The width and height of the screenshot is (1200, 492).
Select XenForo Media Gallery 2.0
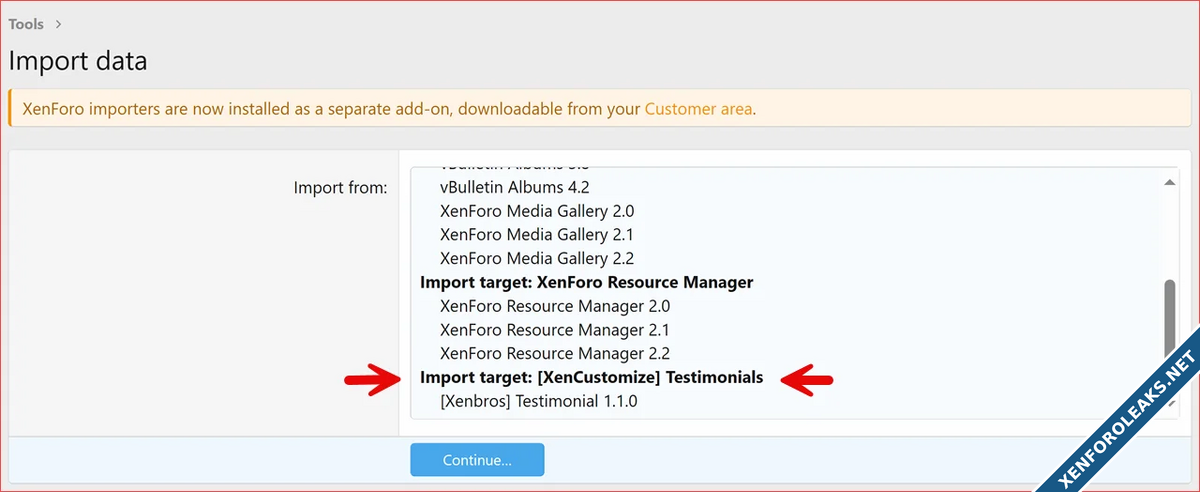pyautogui.click(x=537, y=211)
